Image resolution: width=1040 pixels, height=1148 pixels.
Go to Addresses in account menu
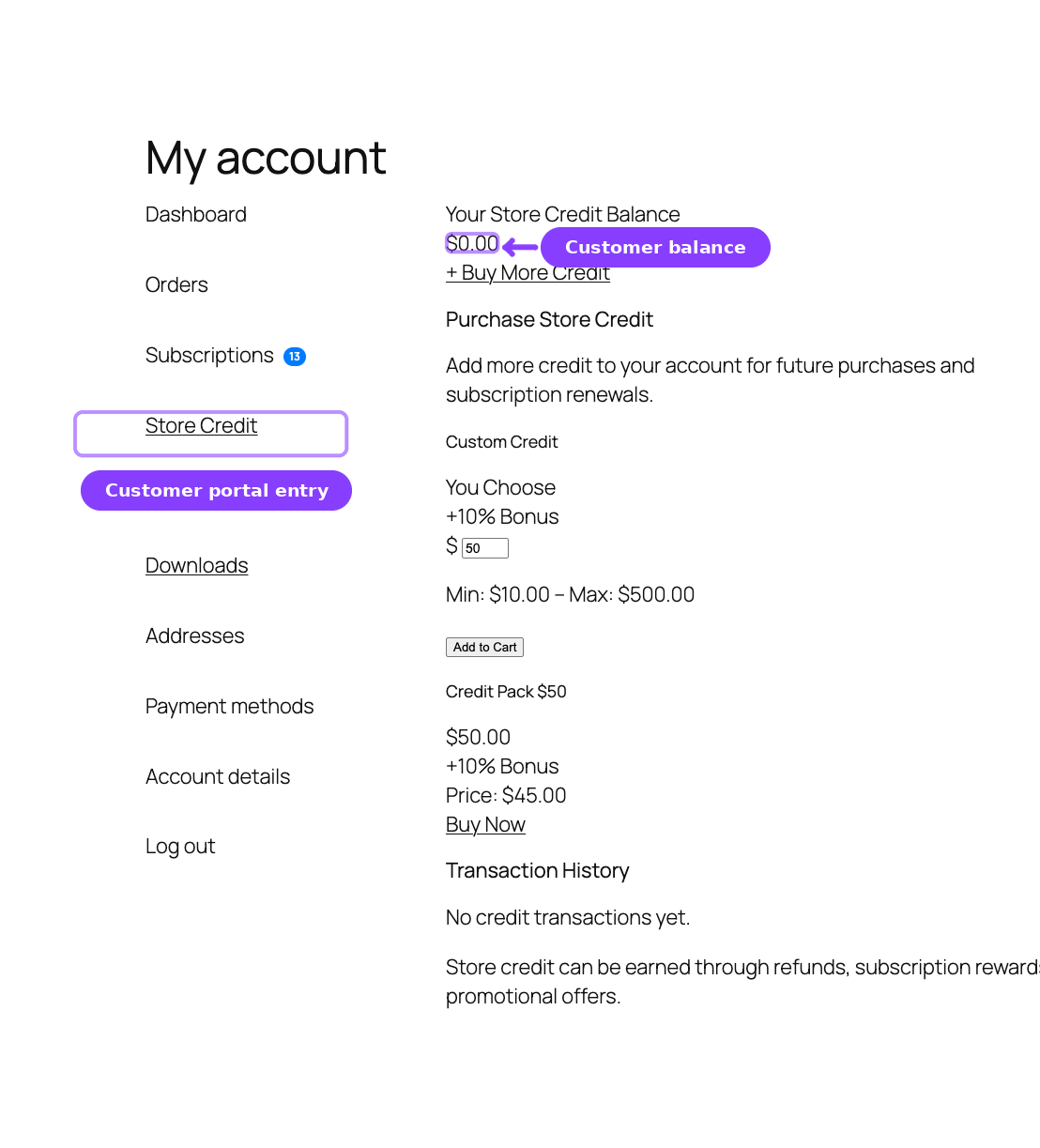pyautogui.click(x=194, y=635)
